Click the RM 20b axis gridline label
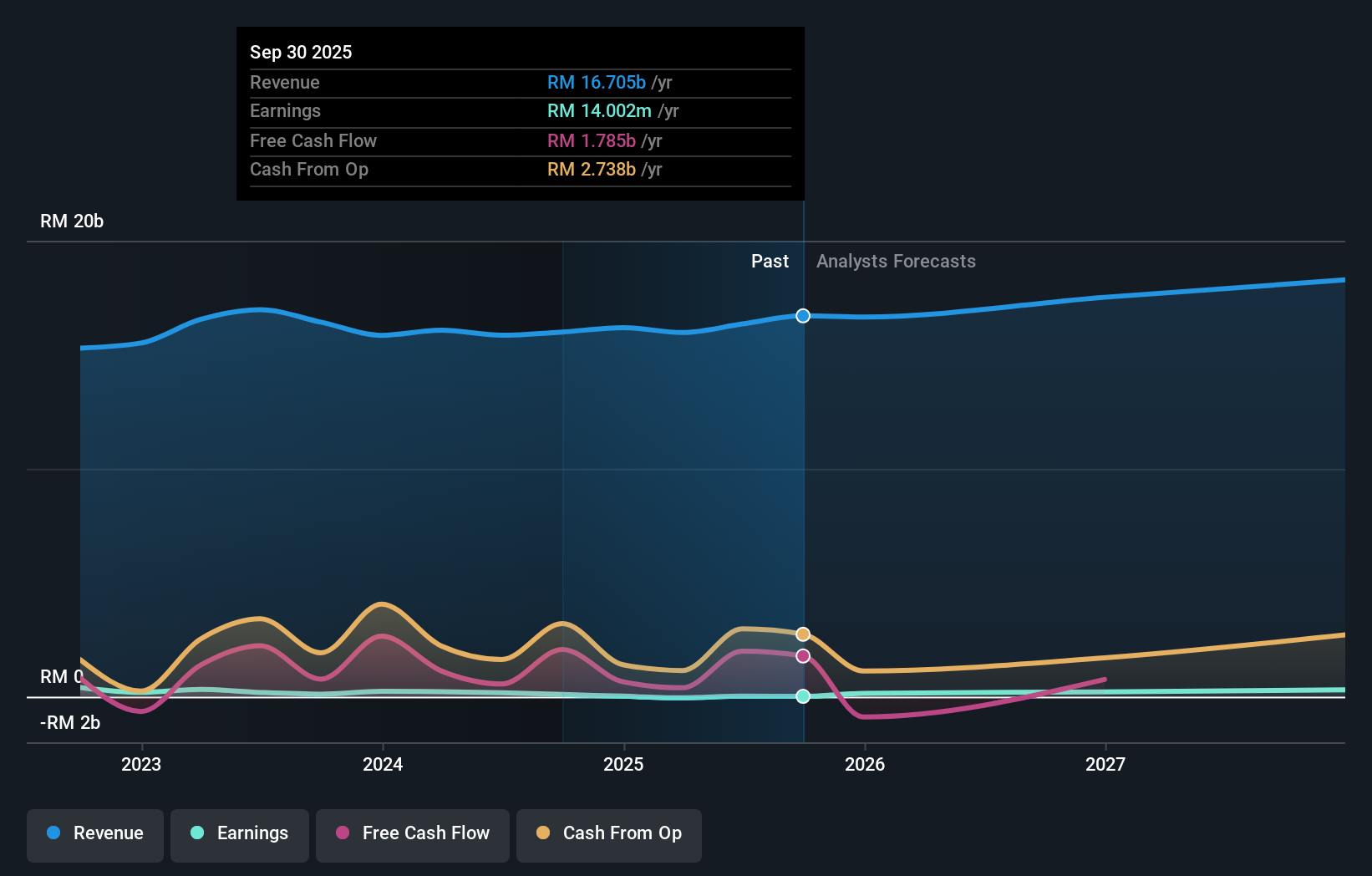This screenshot has width=1372, height=876. tap(72, 222)
